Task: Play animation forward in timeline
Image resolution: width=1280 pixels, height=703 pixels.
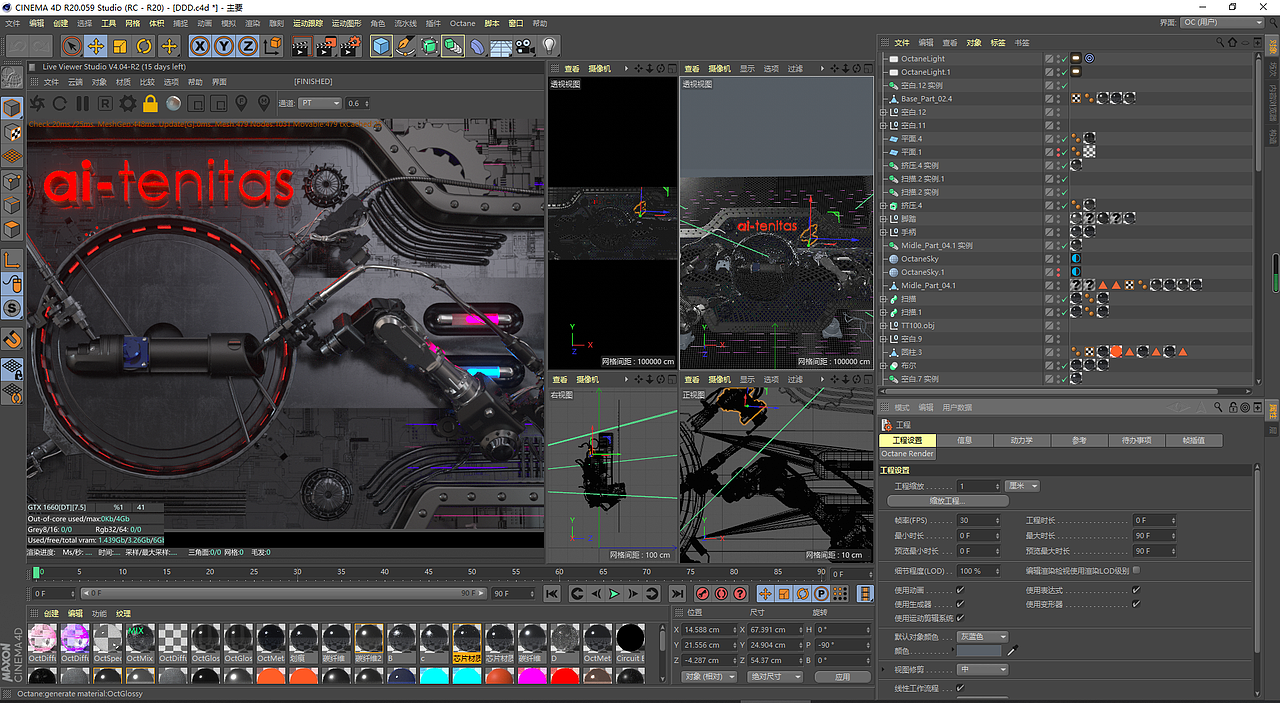Action: pos(614,593)
